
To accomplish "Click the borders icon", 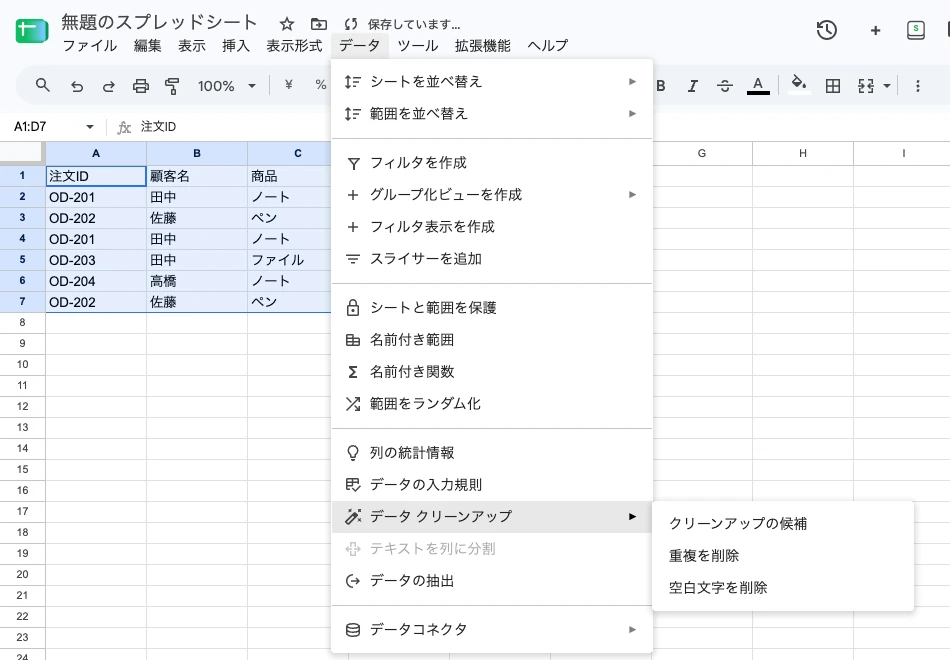I will click(833, 86).
